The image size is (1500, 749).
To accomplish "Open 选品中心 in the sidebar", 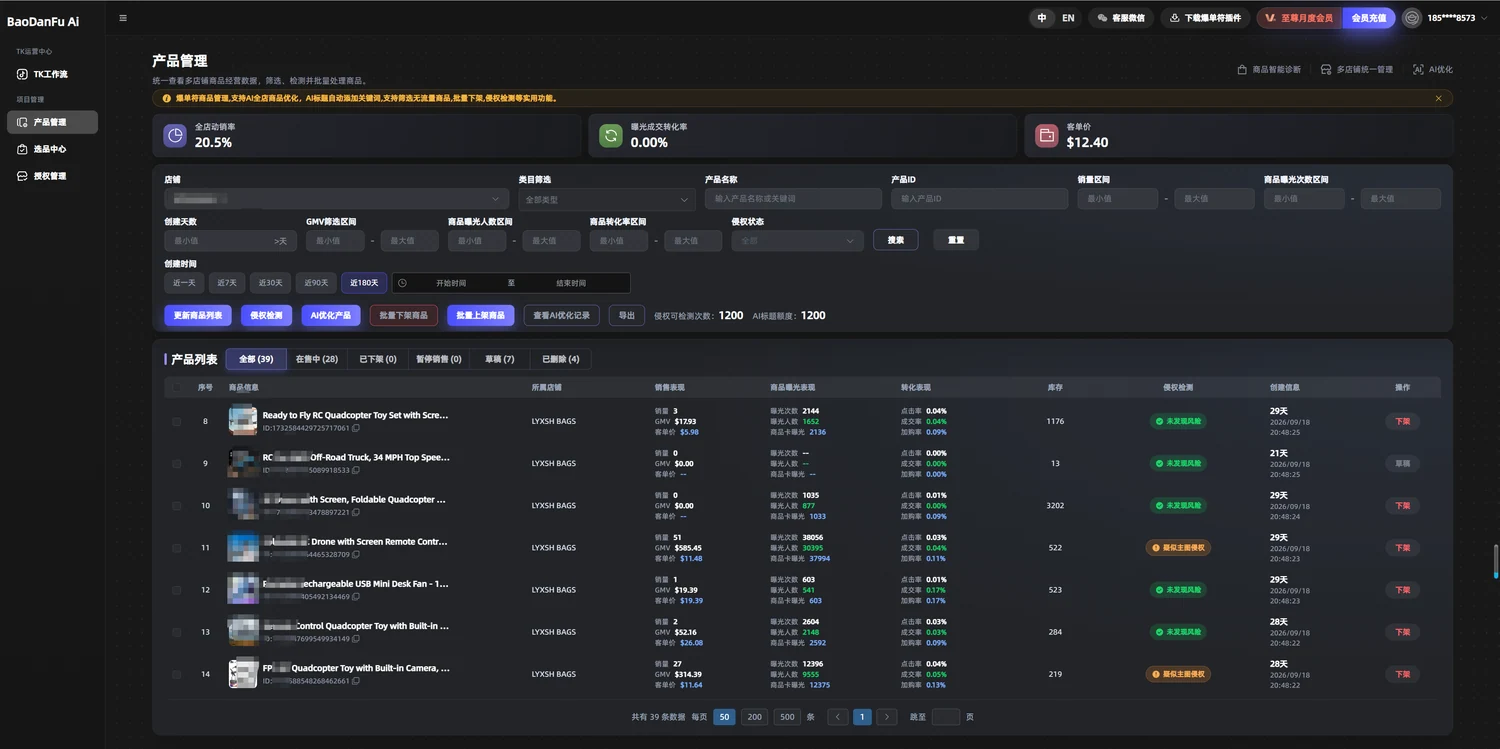I will pyautogui.click(x=52, y=149).
